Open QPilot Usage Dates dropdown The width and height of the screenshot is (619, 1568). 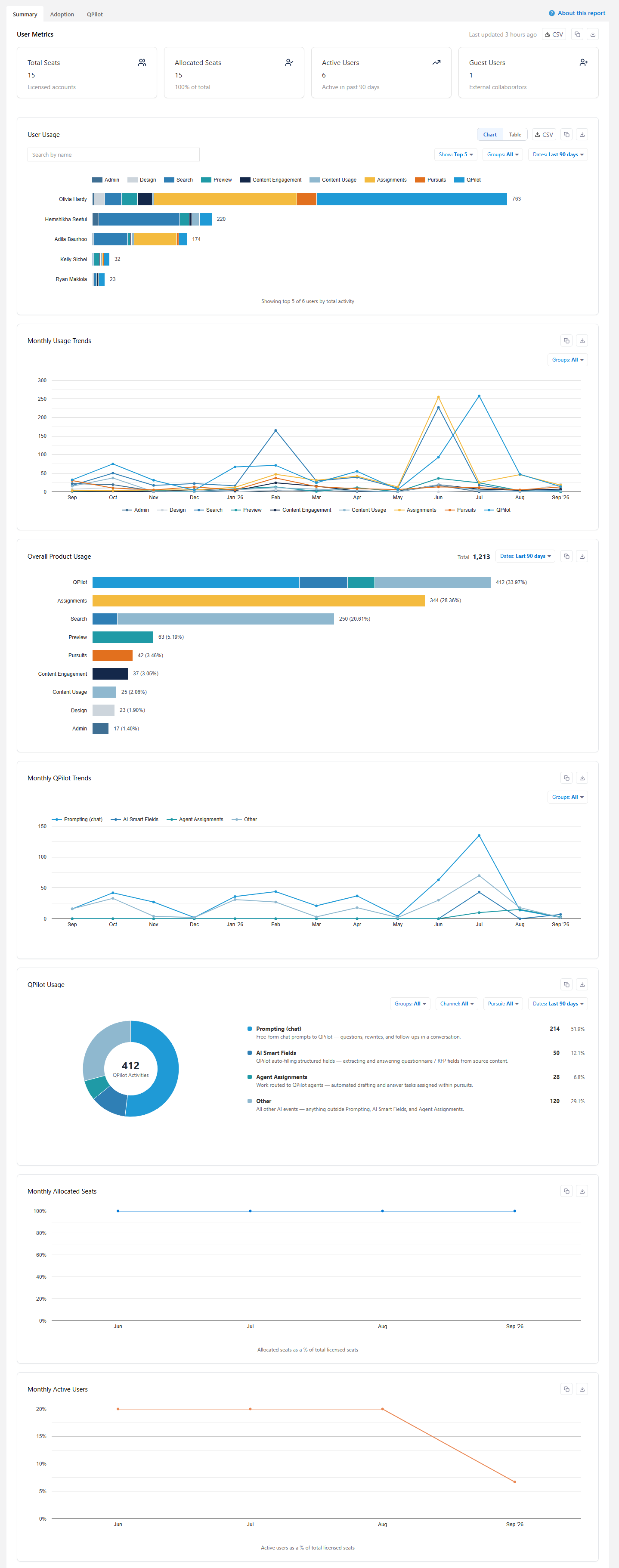coord(558,1004)
